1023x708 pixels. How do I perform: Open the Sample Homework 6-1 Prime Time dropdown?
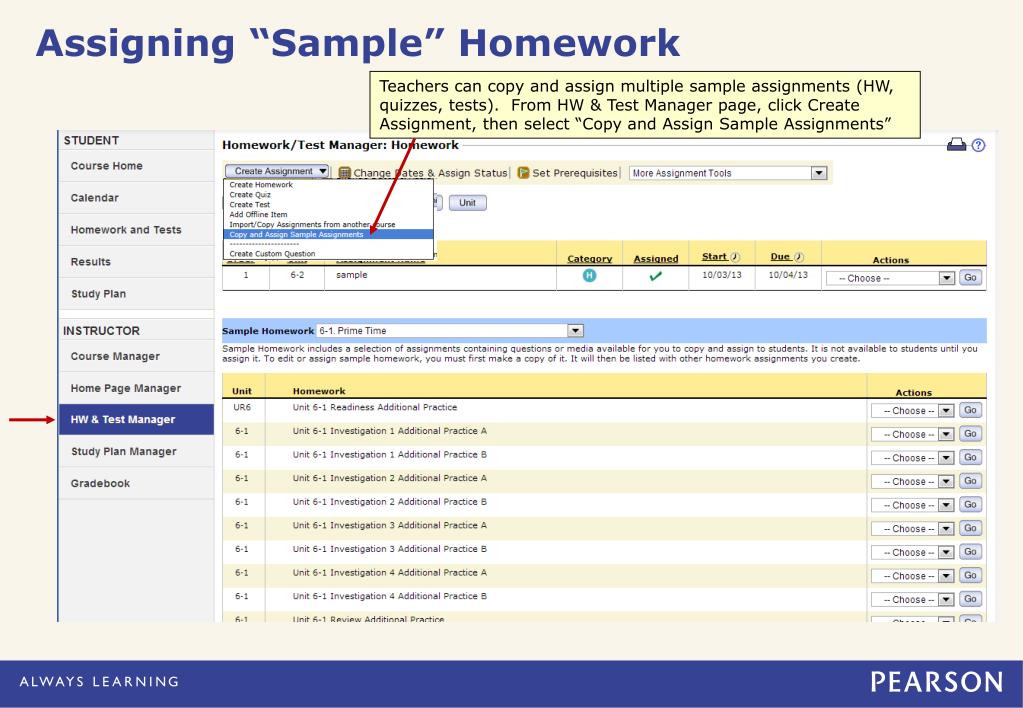point(450,331)
